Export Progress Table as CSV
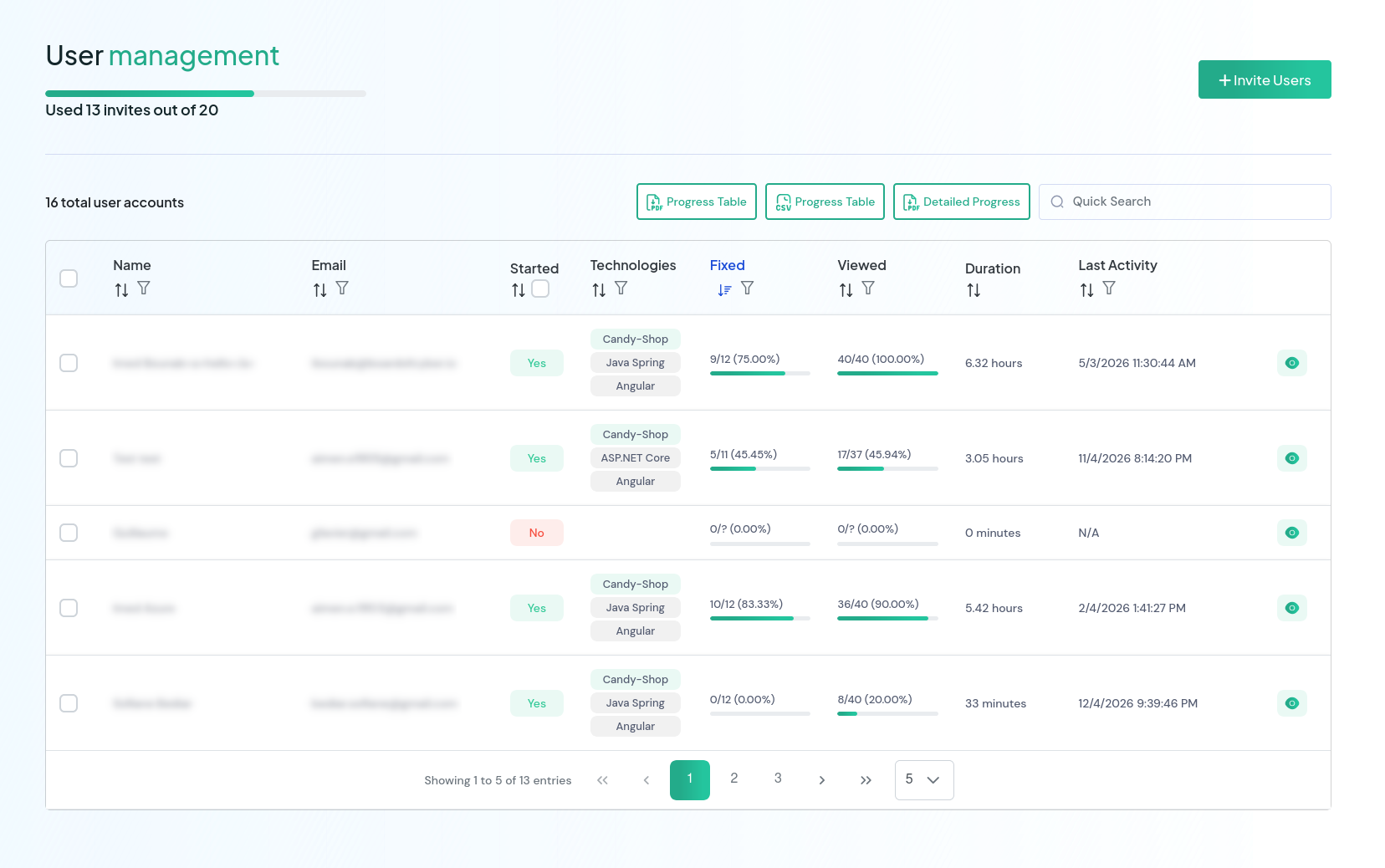This screenshot has height=868, width=1385. point(825,202)
